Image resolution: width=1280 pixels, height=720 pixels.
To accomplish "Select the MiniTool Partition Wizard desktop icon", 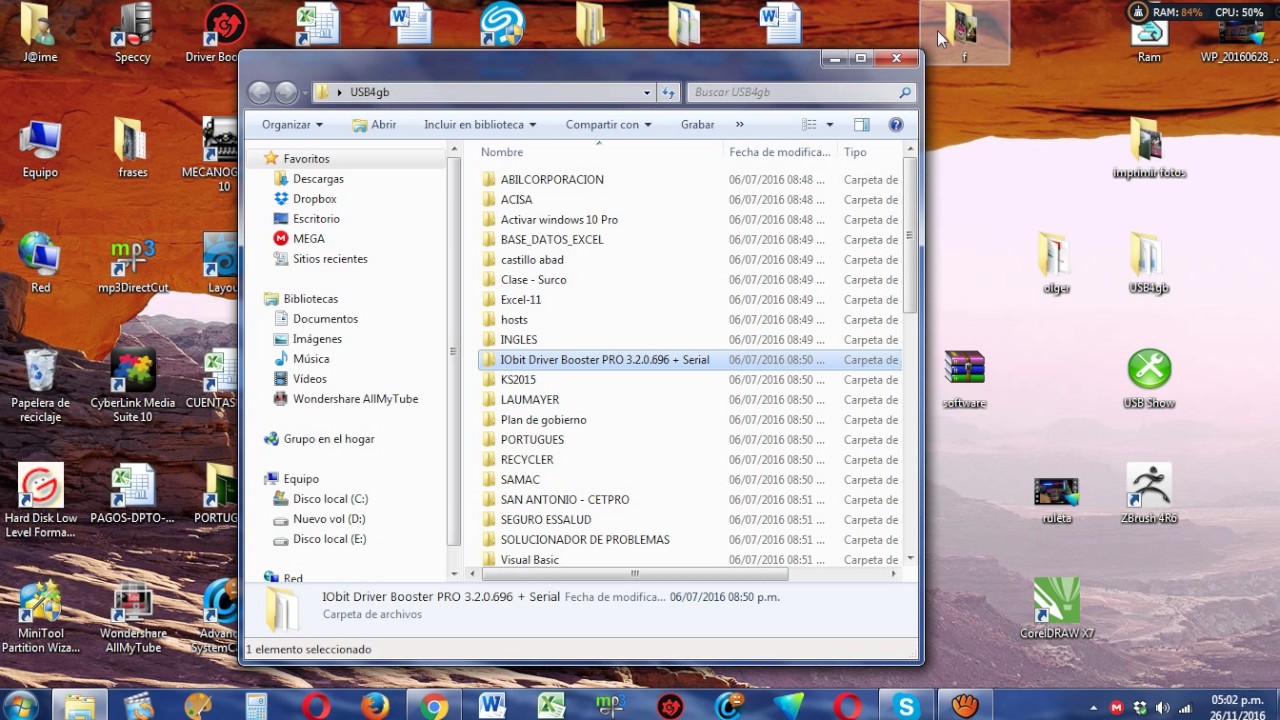I will coord(40,617).
